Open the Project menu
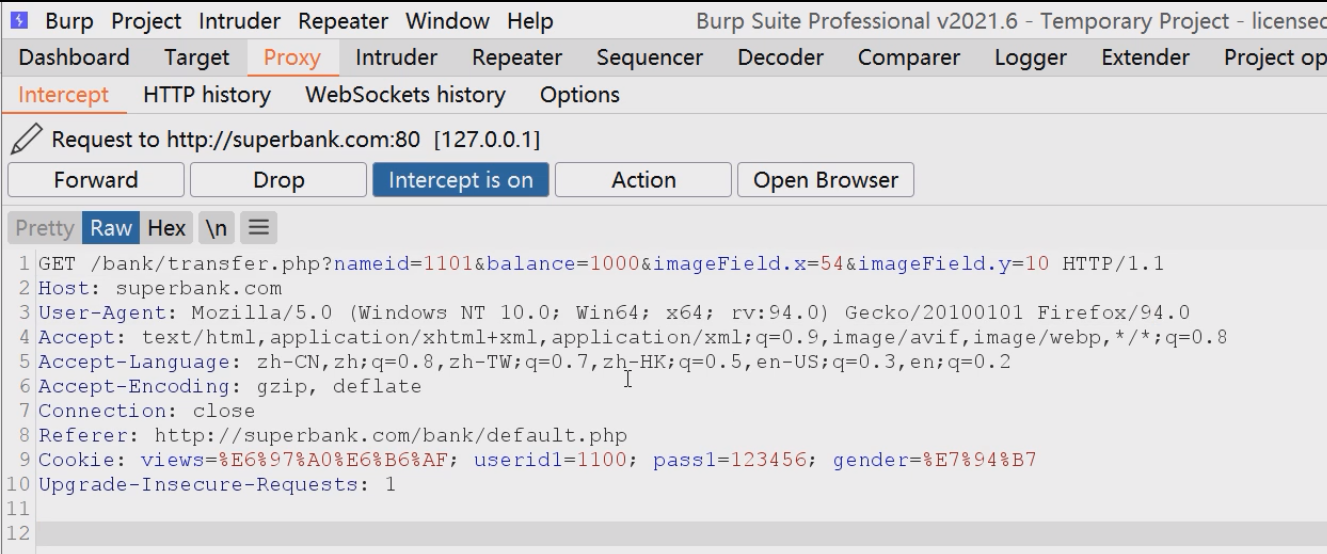Image resolution: width=1327 pixels, height=554 pixels. pos(147,20)
